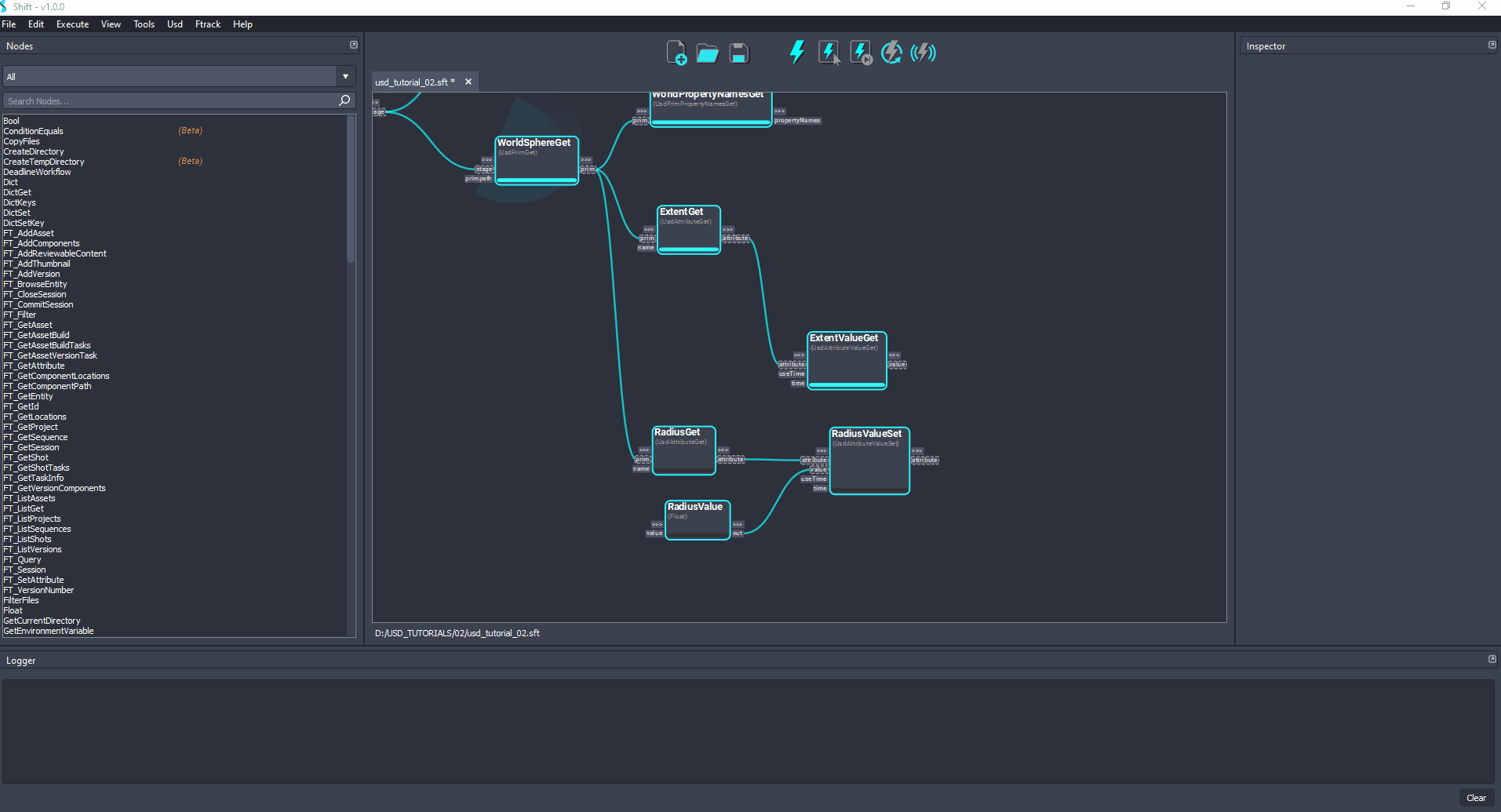Open the Usd menu
This screenshot has height=812, width=1501.
(x=174, y=24)
